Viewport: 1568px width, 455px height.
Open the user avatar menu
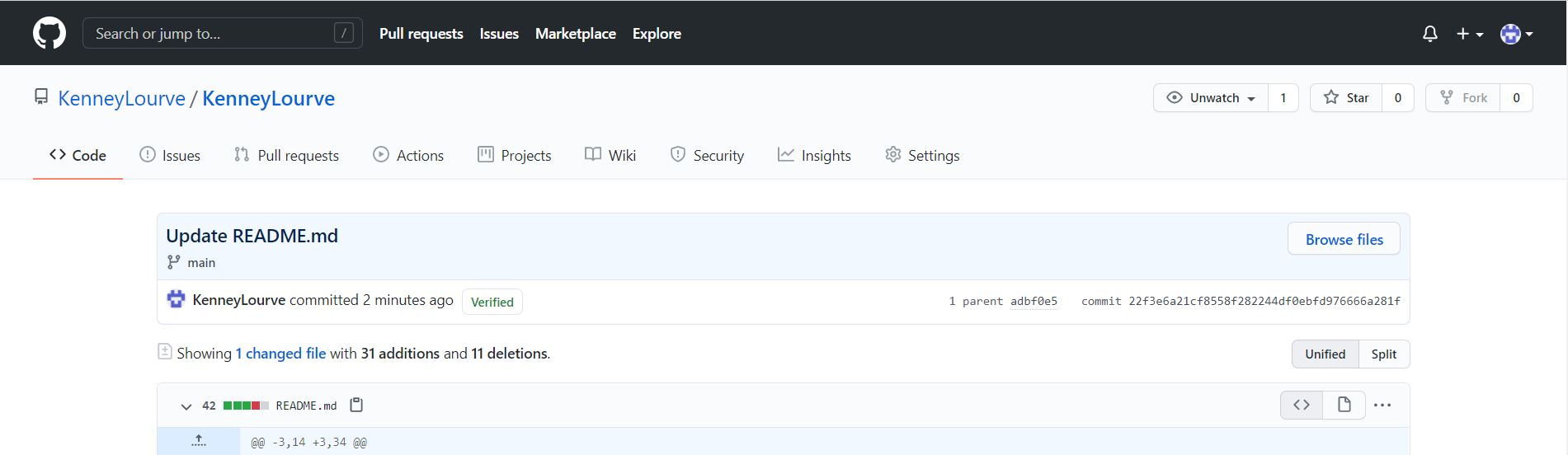[1516, 34]
